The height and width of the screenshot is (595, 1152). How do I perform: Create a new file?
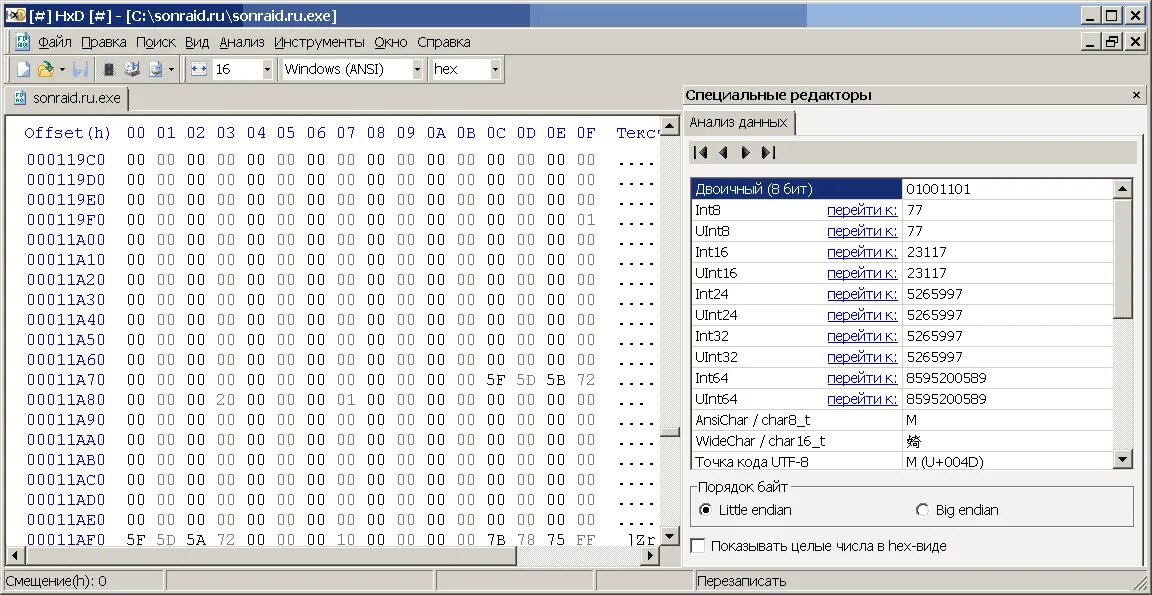point(22,68)
